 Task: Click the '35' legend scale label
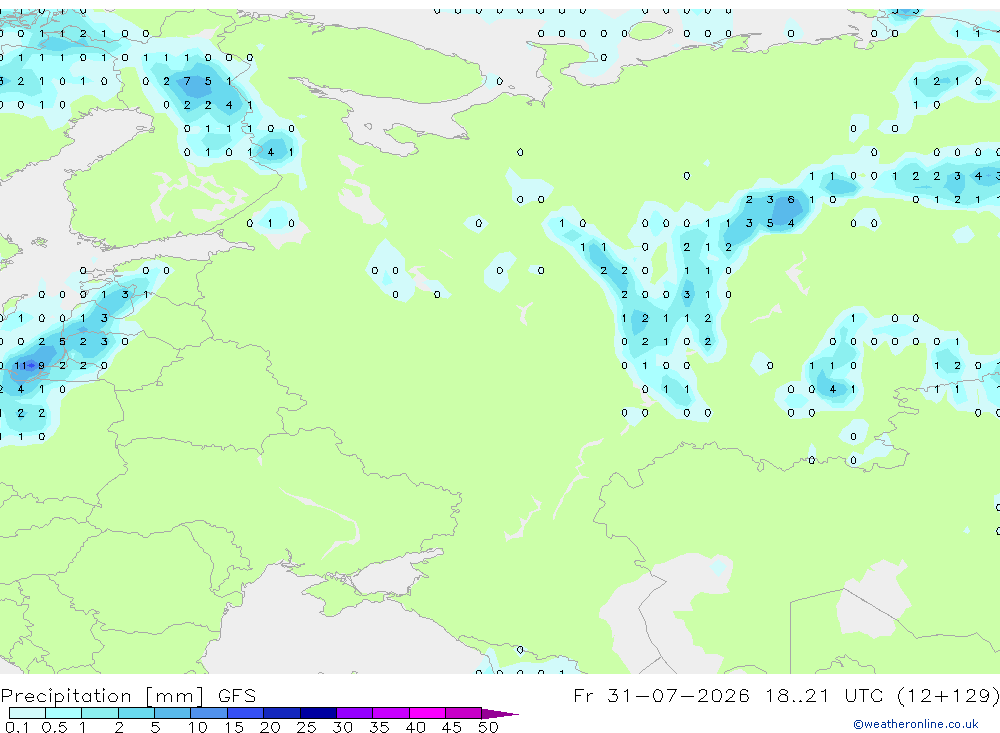click(x=379, y=727)
